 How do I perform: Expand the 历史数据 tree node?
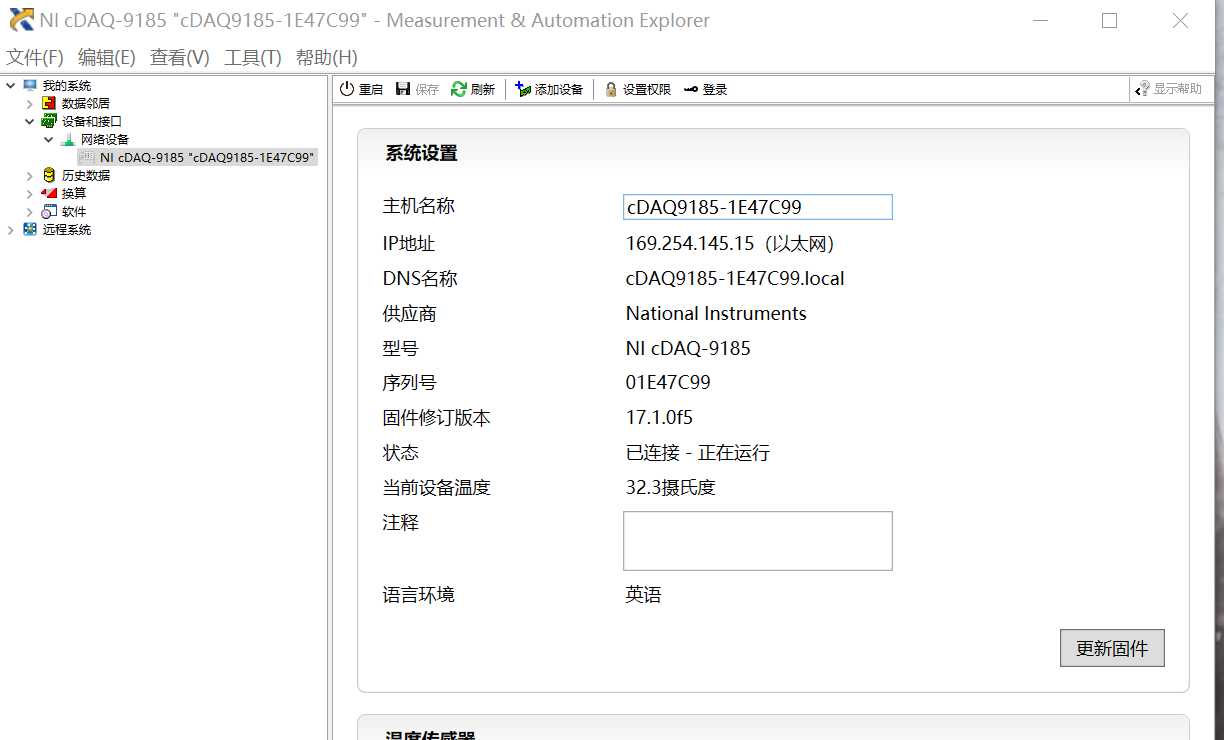coord(29,175)
